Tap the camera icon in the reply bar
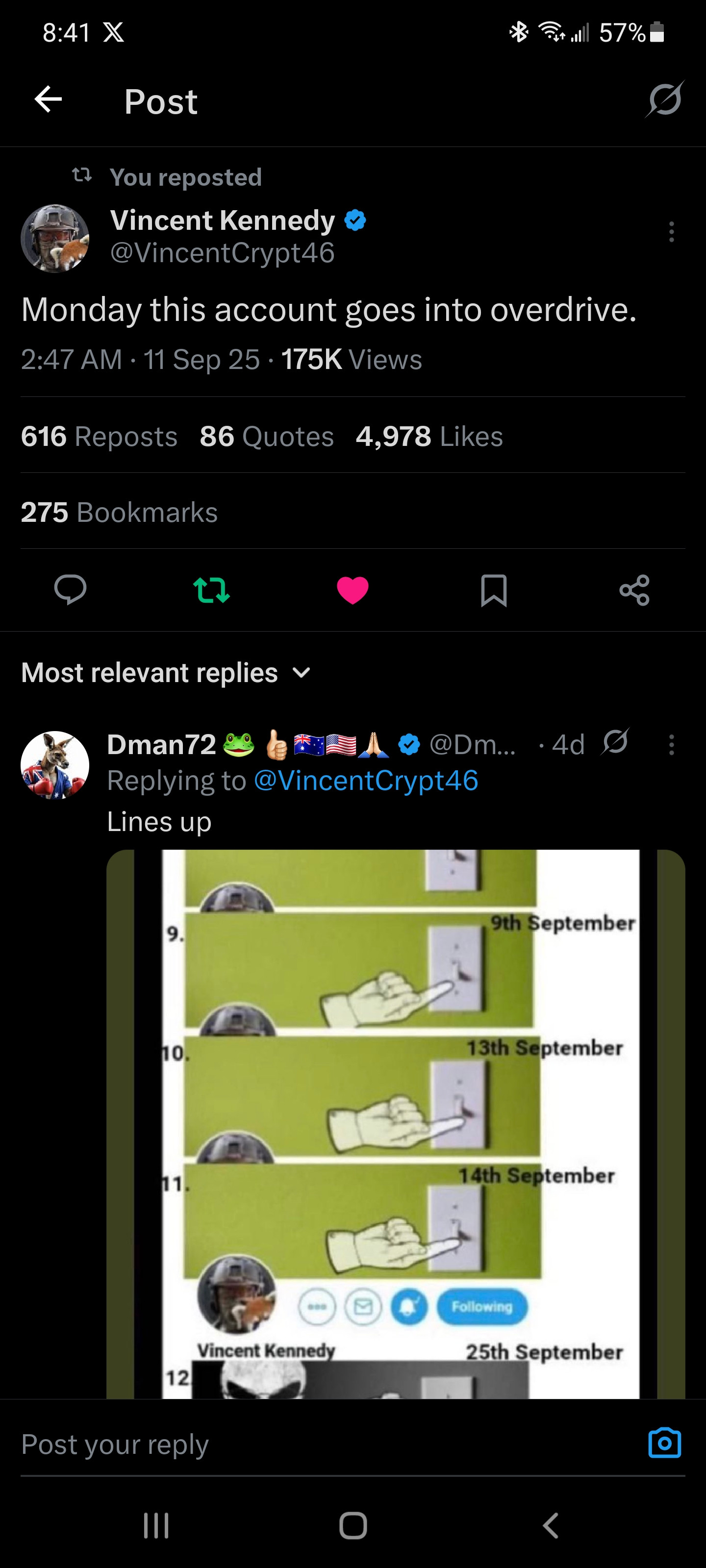Viewport: 706px width, 1568px height. pyautogui.click(x=664, y=1443)
